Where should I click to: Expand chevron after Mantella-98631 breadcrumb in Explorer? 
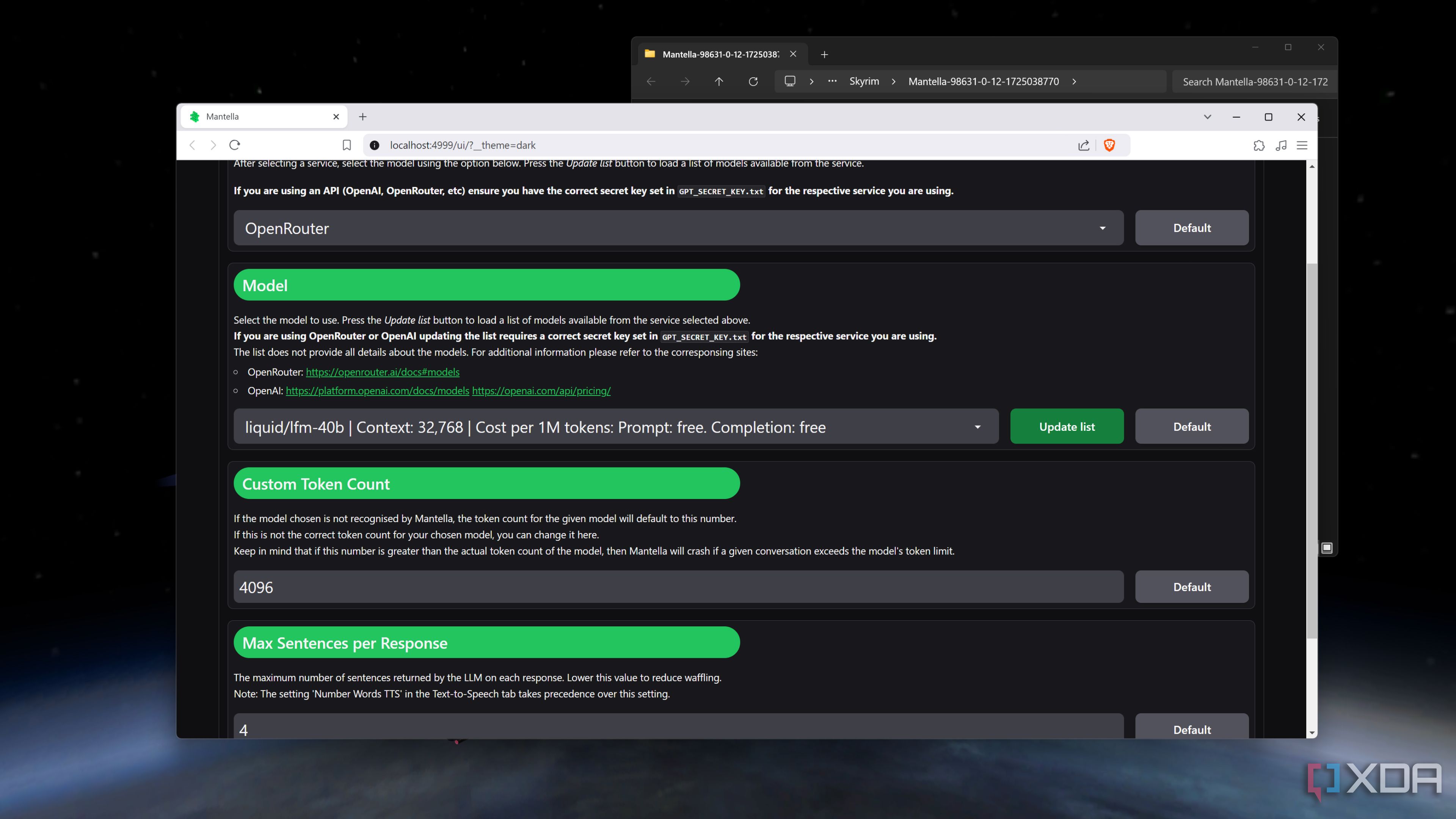pos(1074,82)
